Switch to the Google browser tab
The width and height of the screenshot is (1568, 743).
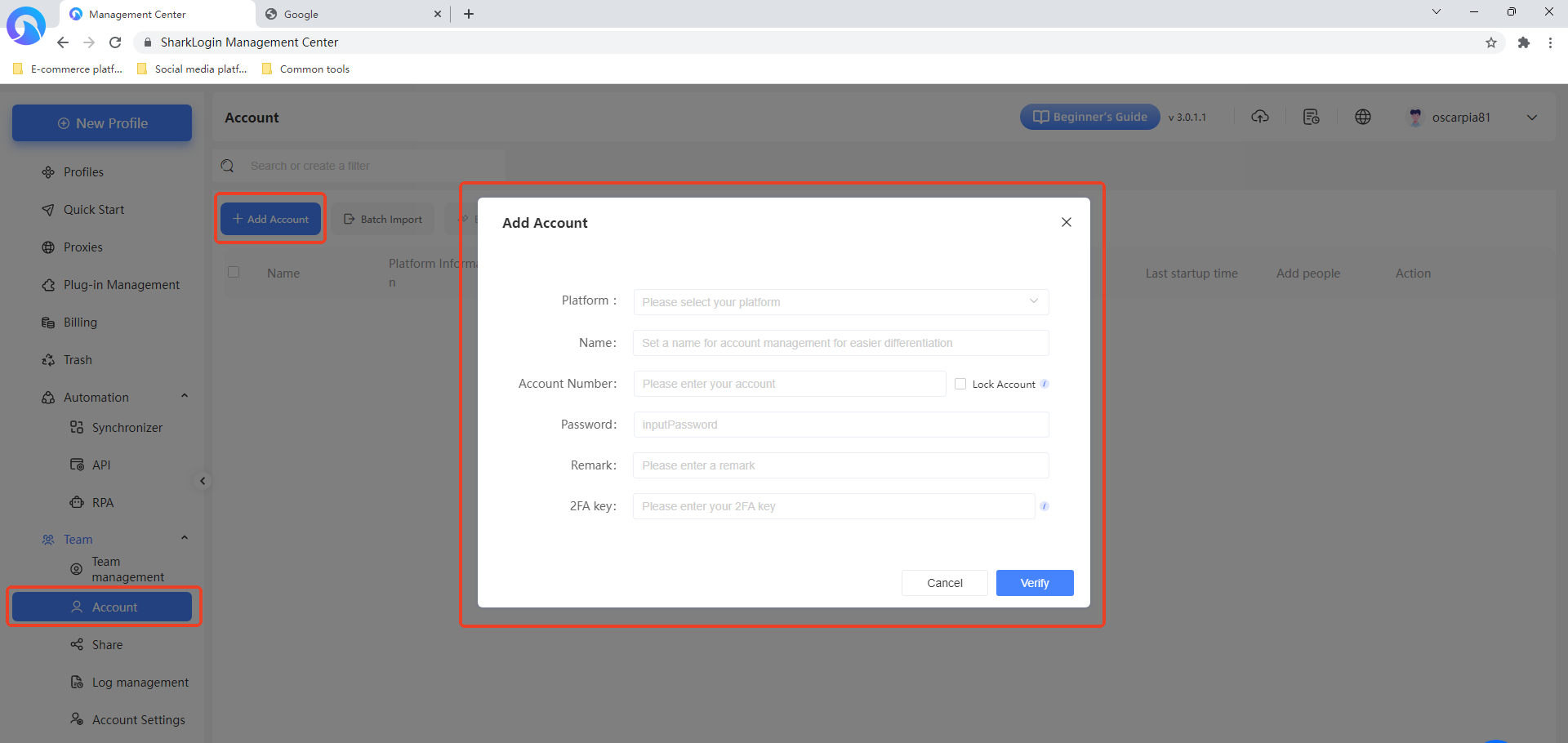351,14
